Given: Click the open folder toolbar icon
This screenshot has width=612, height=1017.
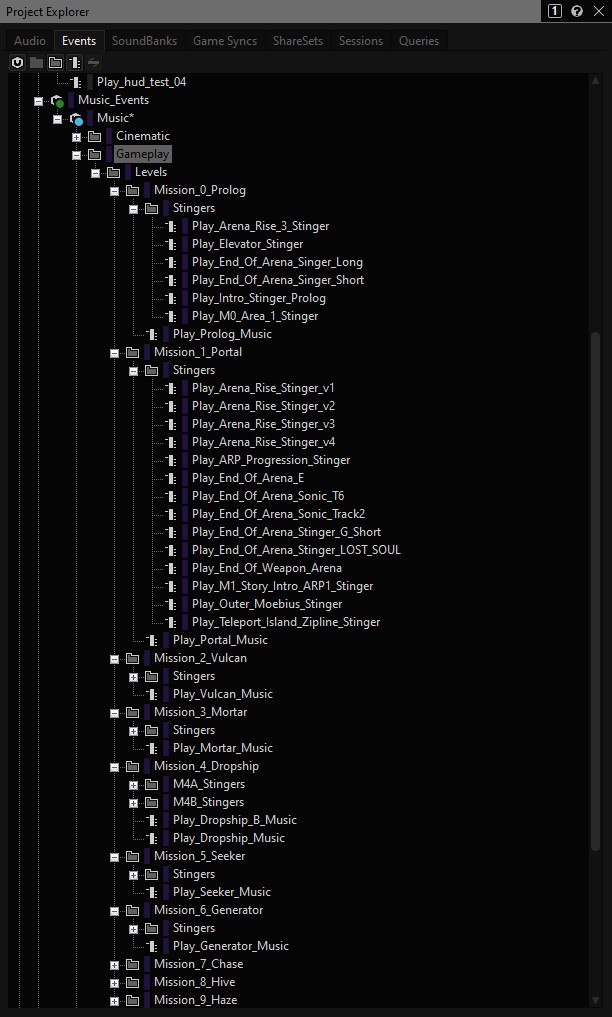Looking at the screenshot, I should tap(54, 62).
